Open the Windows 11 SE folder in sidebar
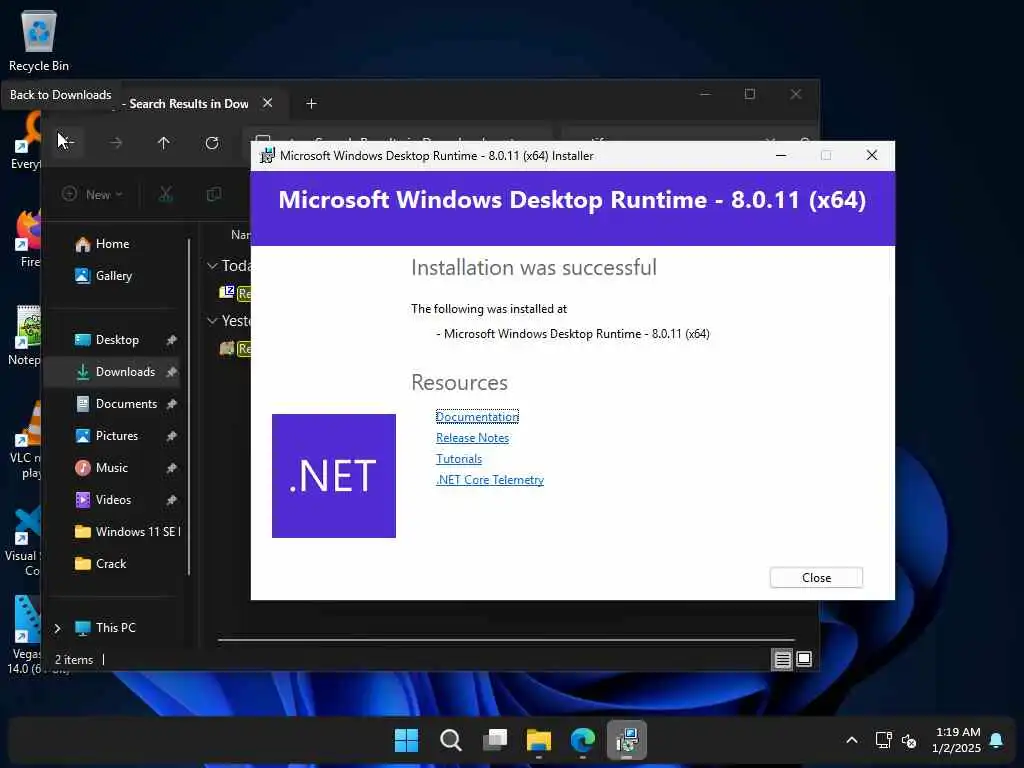 click(x=127, y=532)
